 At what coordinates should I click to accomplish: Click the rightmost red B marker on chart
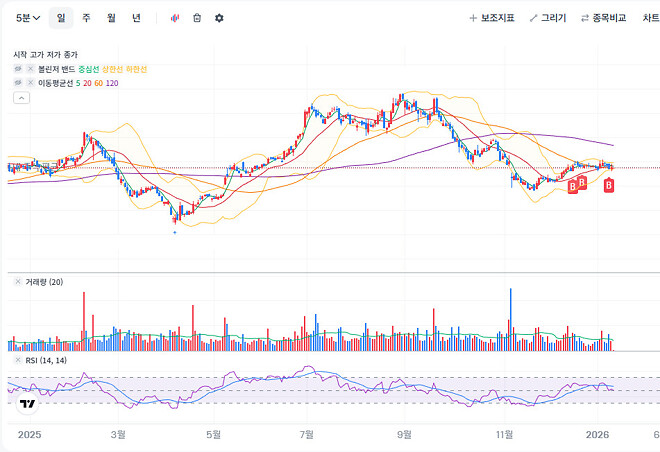coord(608,185)
